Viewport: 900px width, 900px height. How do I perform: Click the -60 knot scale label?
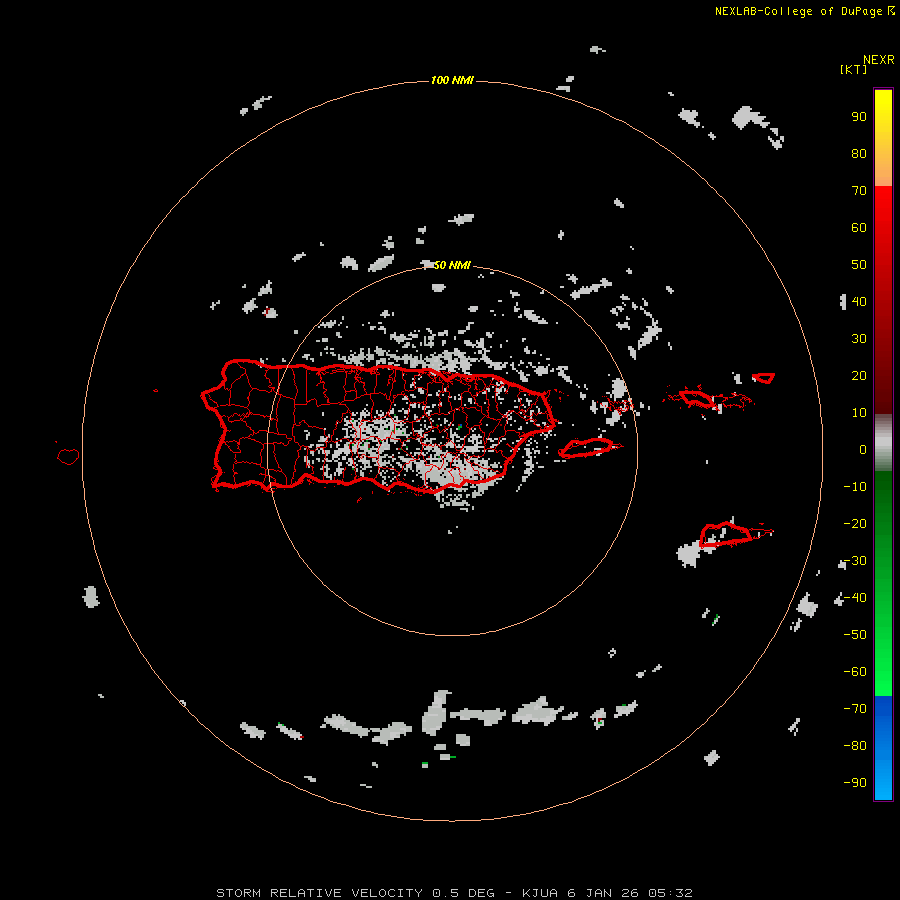855,672
